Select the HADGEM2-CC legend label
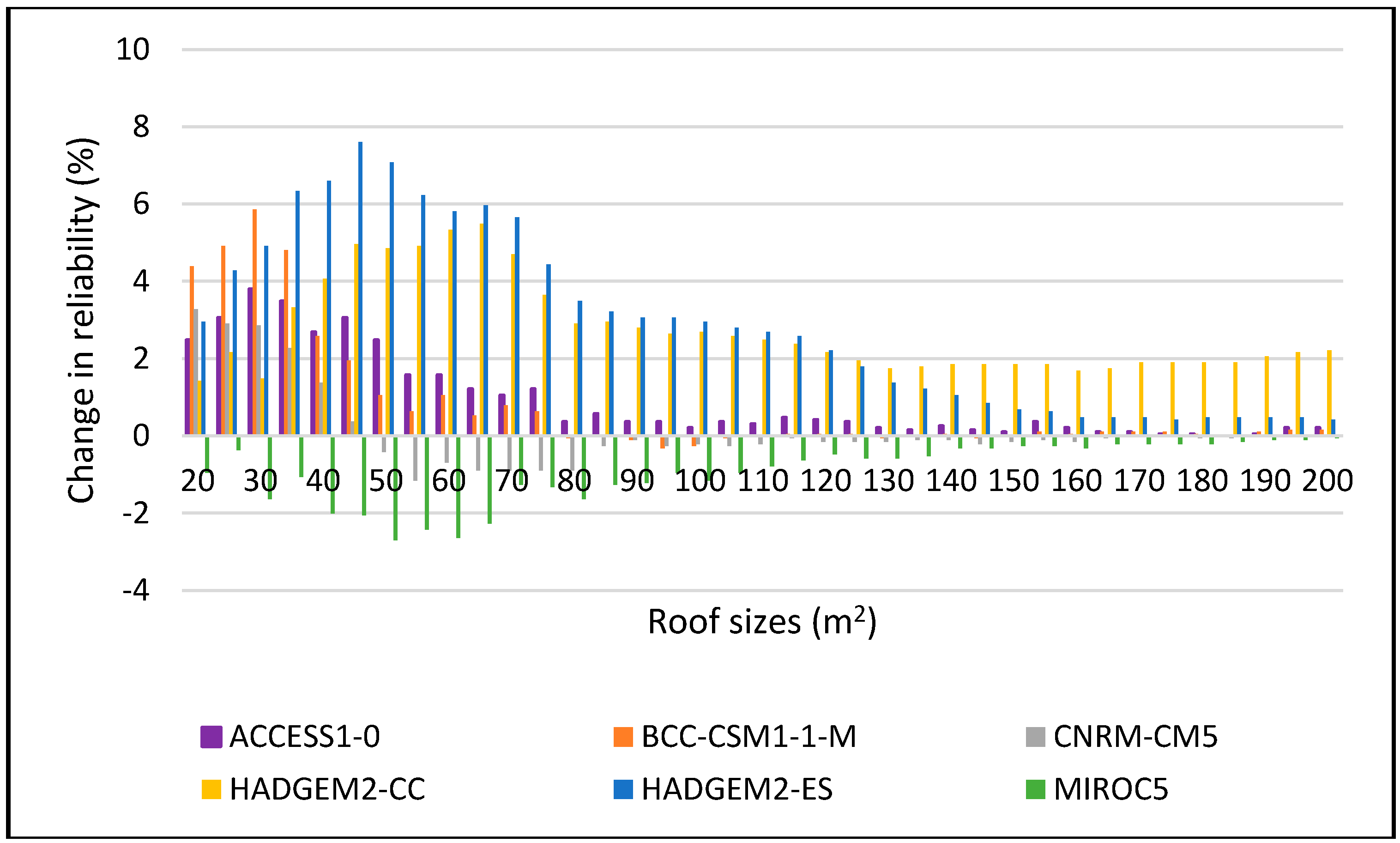 pyautogui.click(x=327, y=789)
